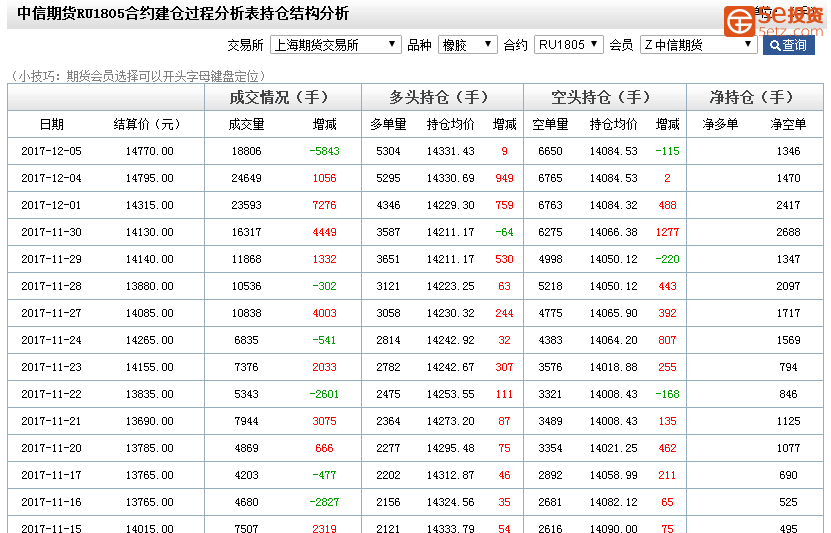The height and width of the screenshot is (533, 831).
Task: Click settlement price 13690.00
Action: click(x=149, y=422)
